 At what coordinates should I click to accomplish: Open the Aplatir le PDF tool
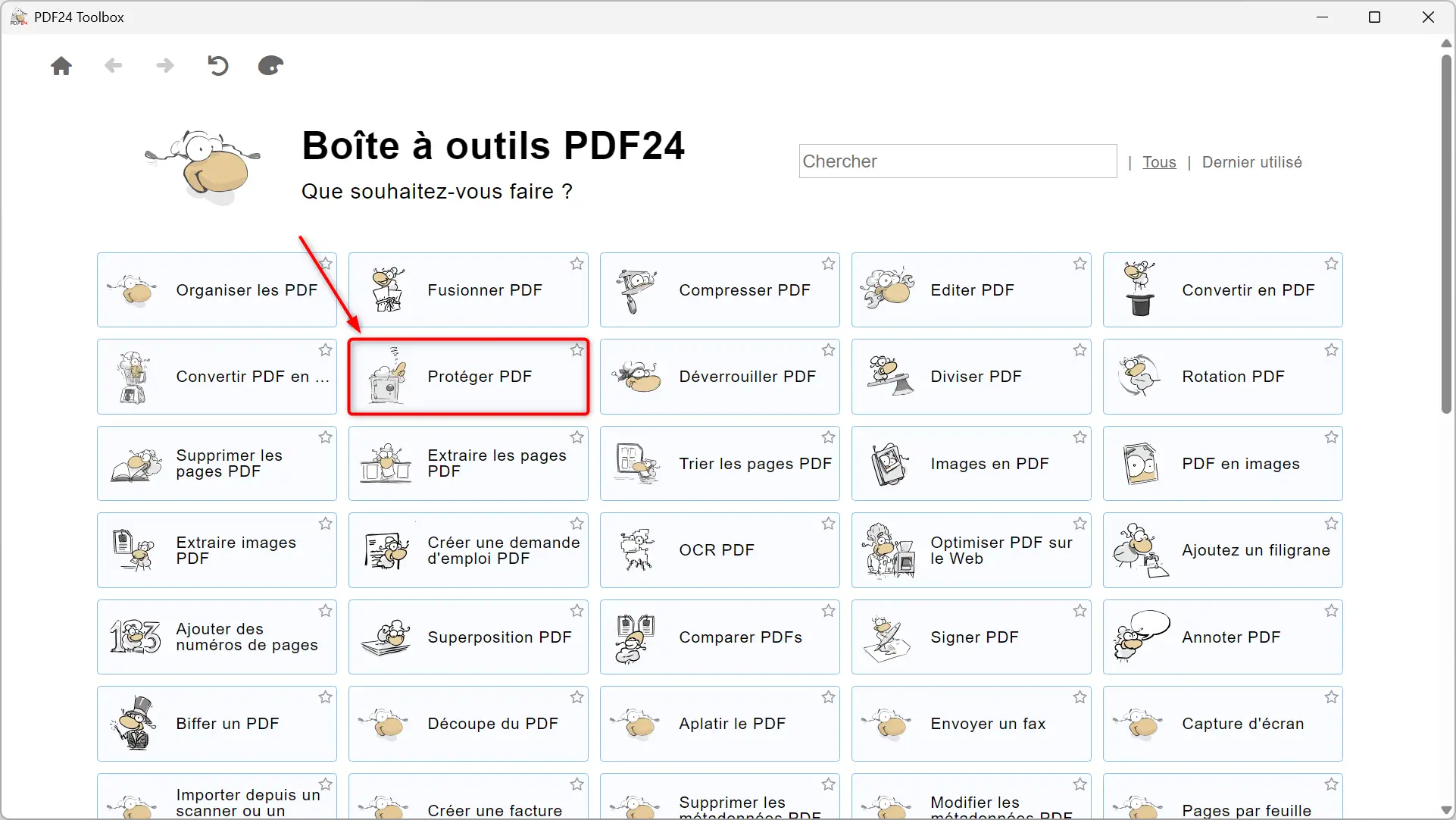(x=720, y=724)
